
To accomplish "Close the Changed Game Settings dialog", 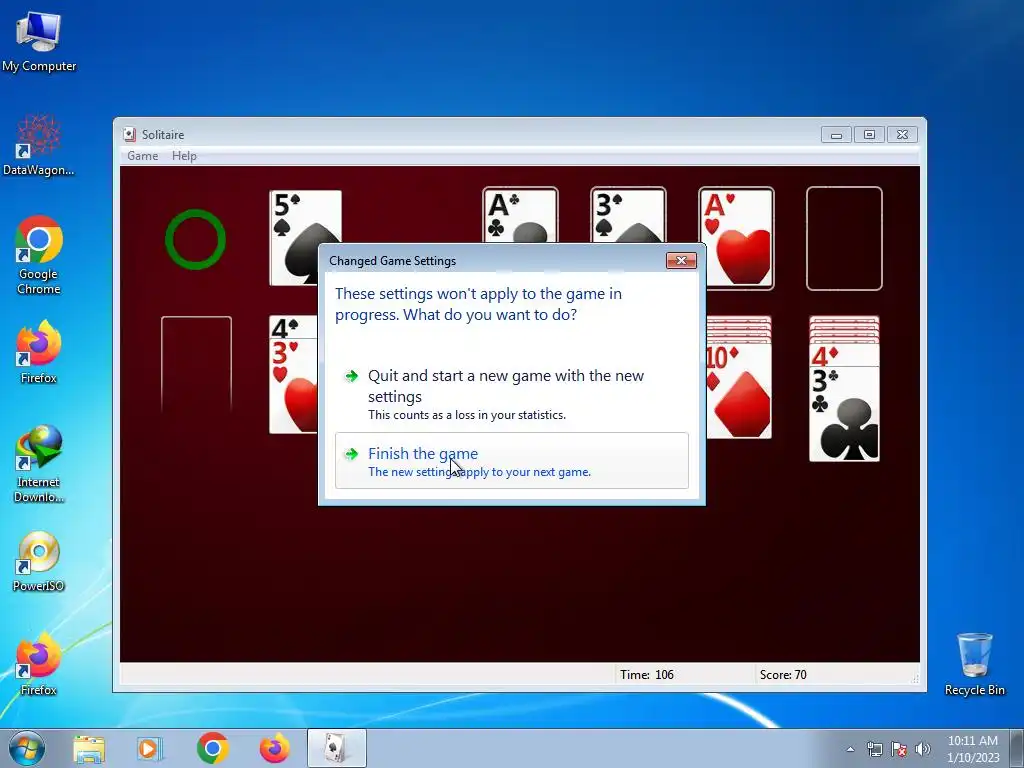I will click(681, 261).
